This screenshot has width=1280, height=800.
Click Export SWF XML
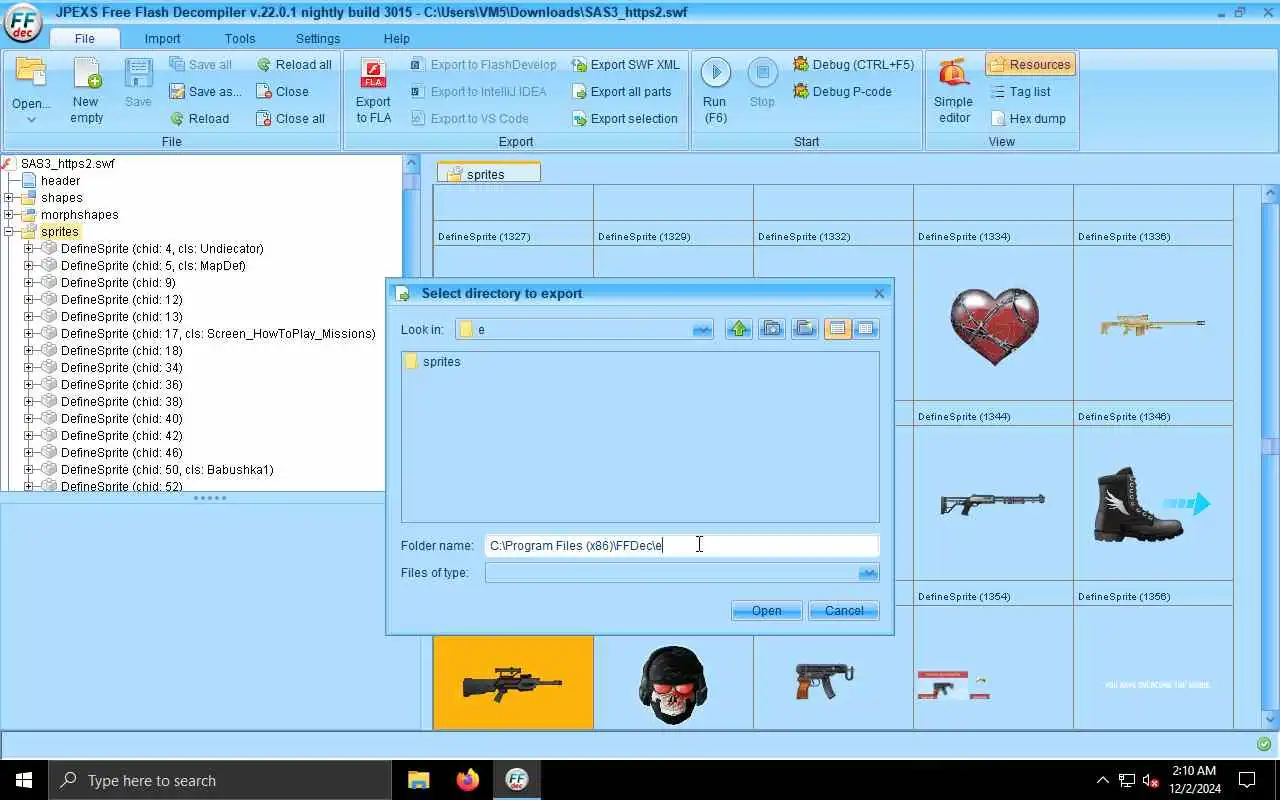[x=625, y=64]
